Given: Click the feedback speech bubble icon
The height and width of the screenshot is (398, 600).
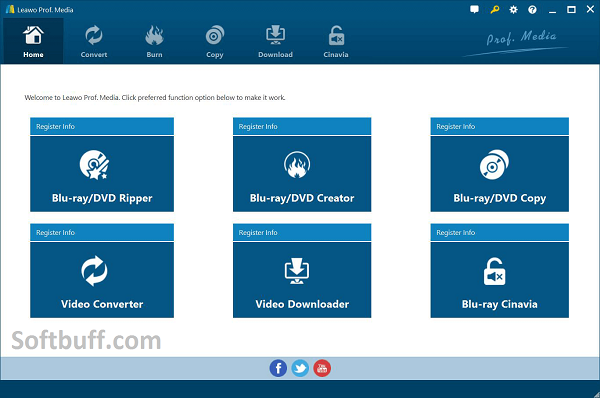Looking at the screenshot, I should [474, 10].
